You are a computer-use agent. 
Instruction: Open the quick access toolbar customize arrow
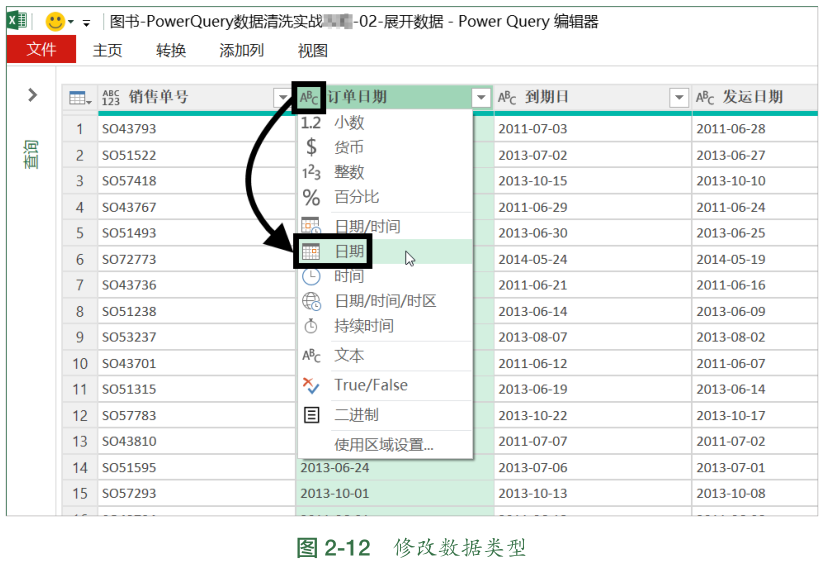[x=86, y=23]
